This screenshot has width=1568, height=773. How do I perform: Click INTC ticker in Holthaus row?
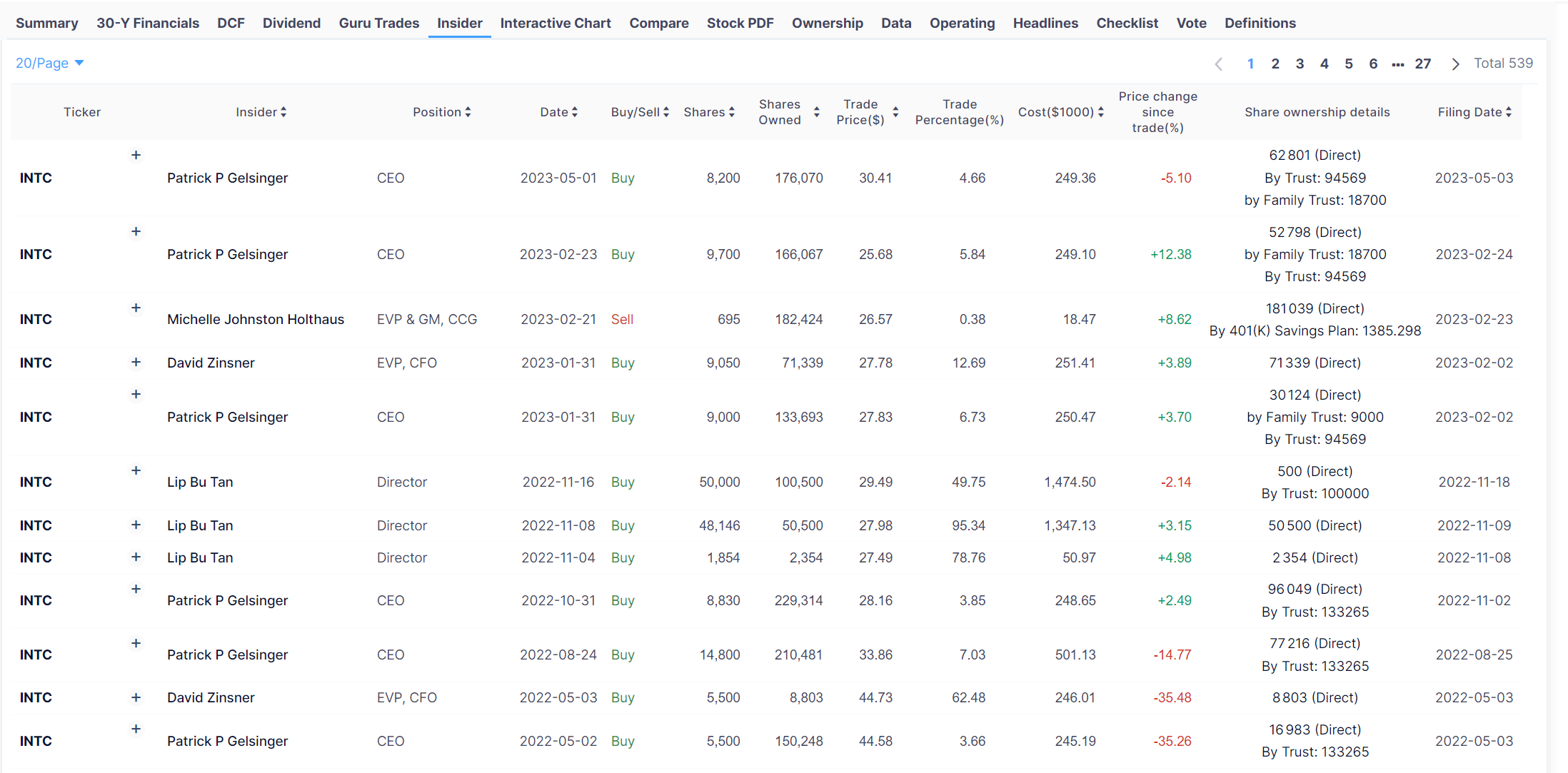point(36,319)
